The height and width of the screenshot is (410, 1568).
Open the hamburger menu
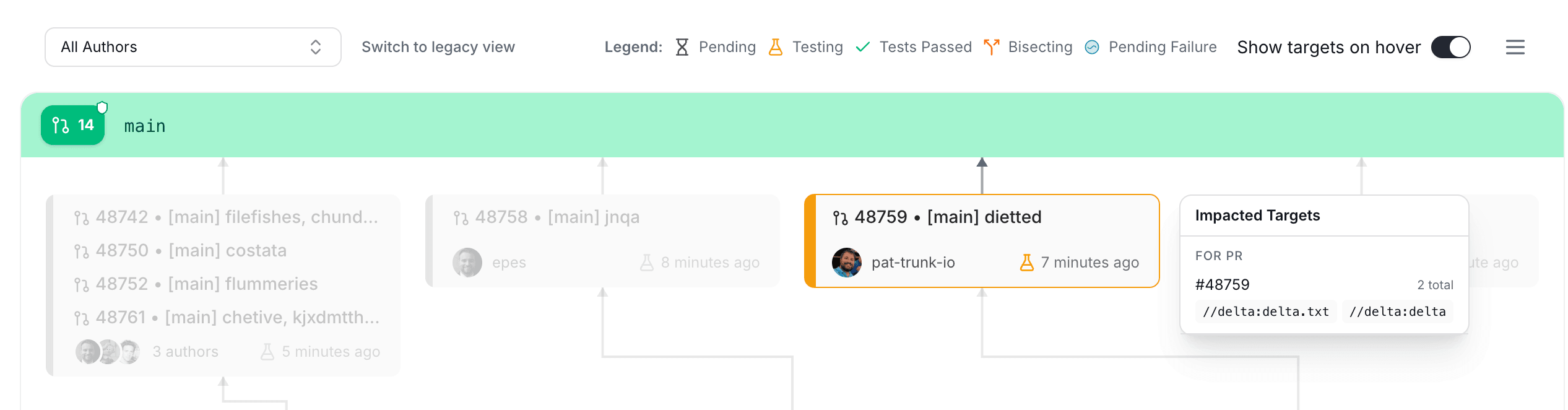(1515, 47)
